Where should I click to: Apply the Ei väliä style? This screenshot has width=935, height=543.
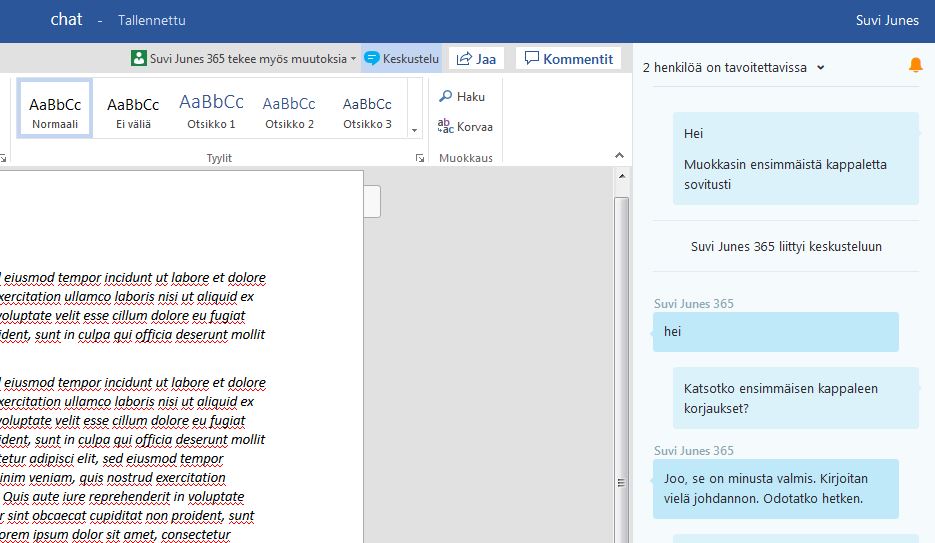click(x=133, y=109)
